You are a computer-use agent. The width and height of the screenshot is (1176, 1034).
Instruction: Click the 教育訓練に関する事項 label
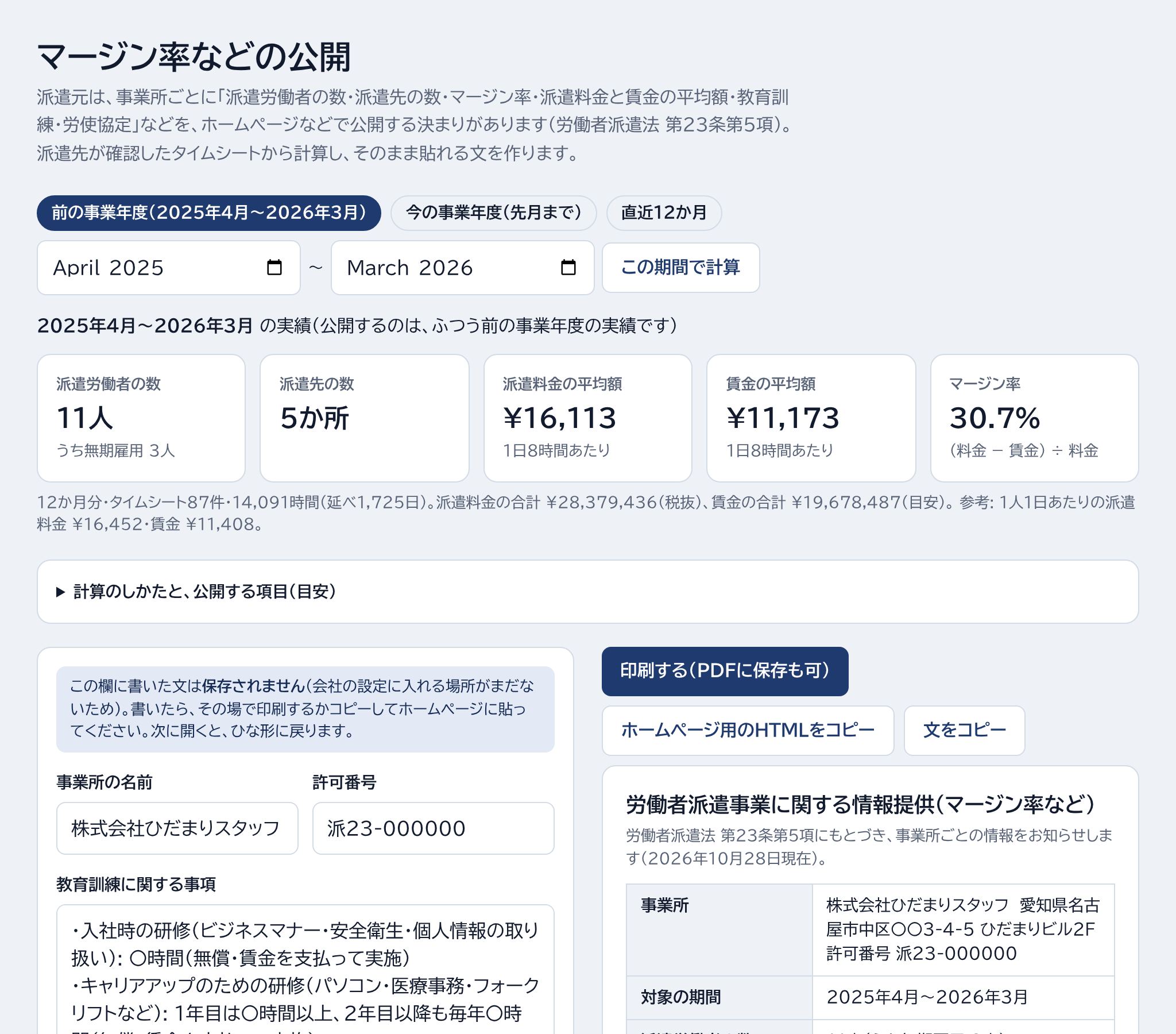pos(136,884)
